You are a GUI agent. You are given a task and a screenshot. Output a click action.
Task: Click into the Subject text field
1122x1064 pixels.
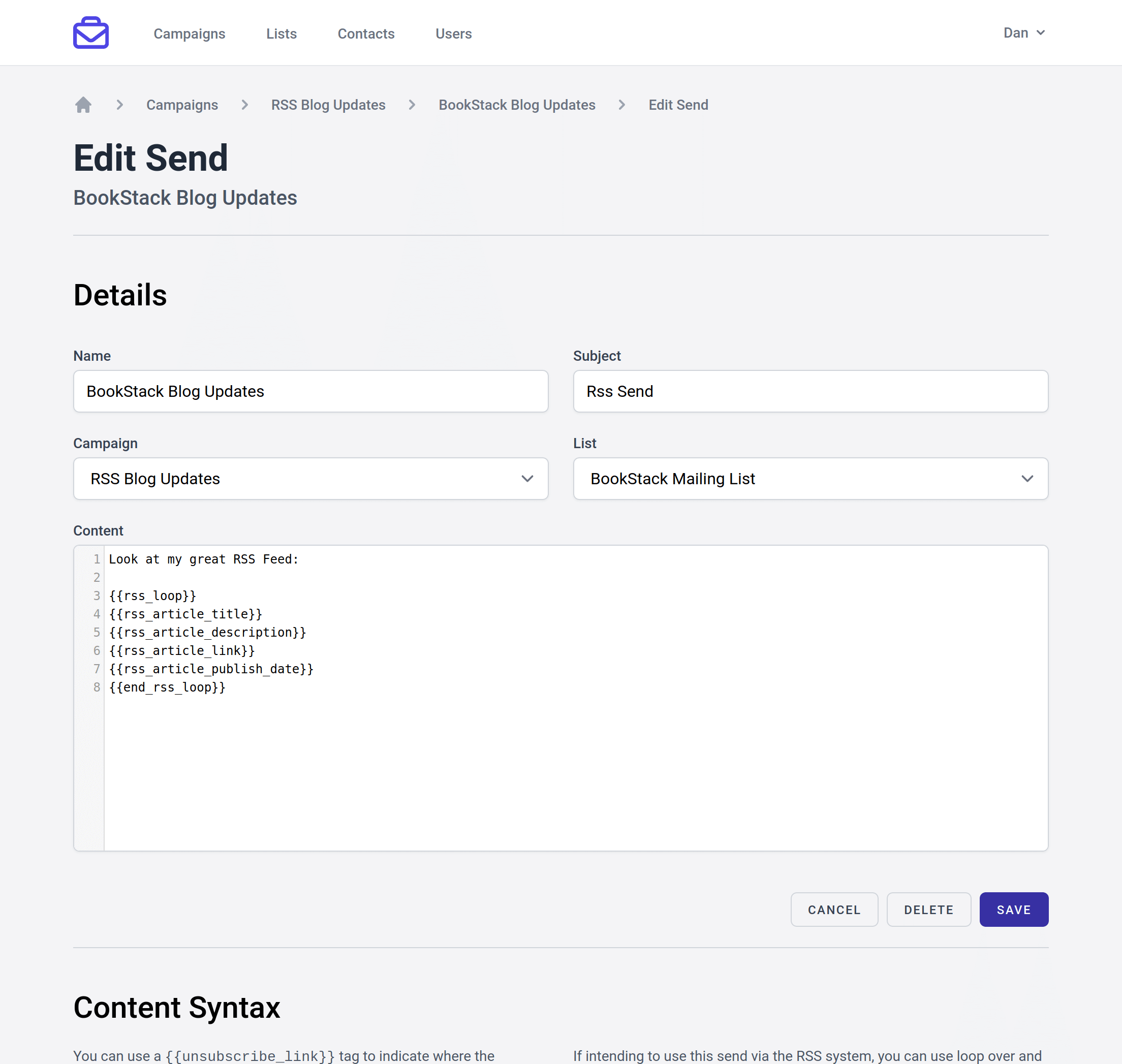tap(810, 391)
